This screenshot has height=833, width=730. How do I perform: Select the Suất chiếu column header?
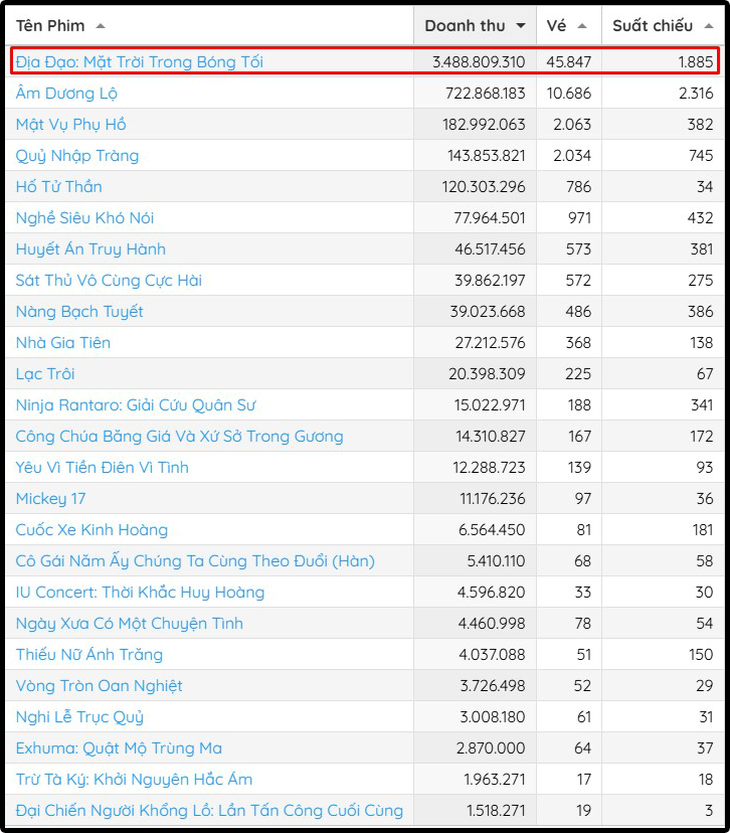pyautogui.click(x=652, y=26)
